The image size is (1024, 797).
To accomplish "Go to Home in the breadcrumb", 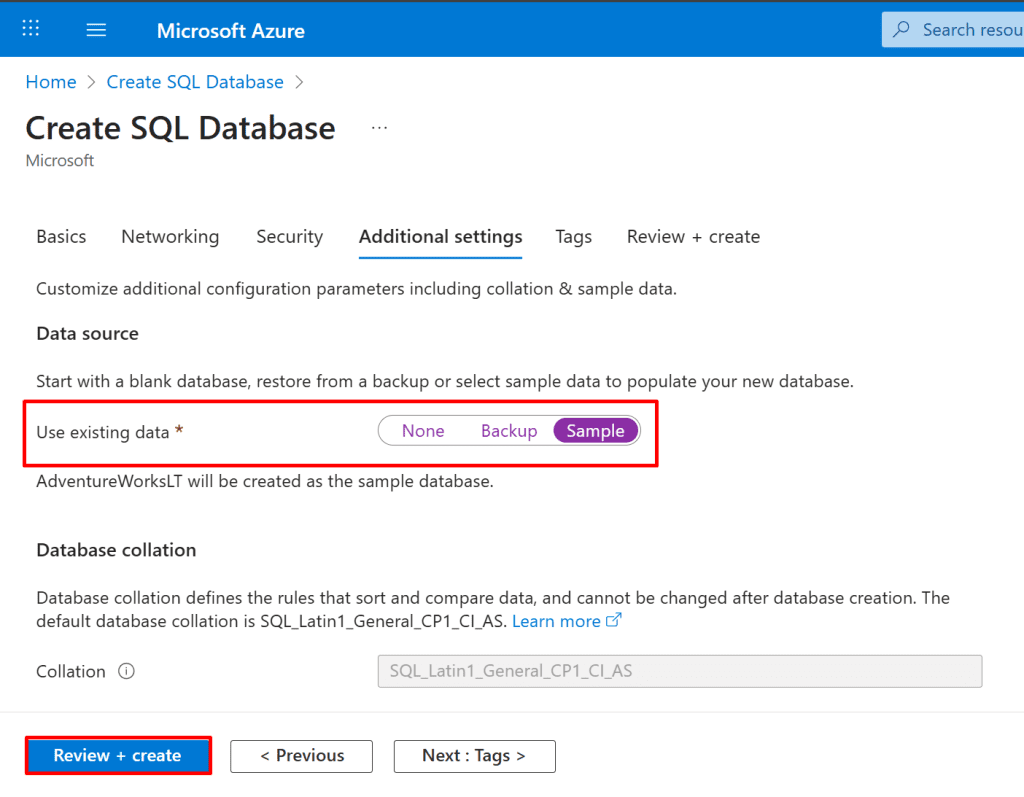I will point(51,82).
